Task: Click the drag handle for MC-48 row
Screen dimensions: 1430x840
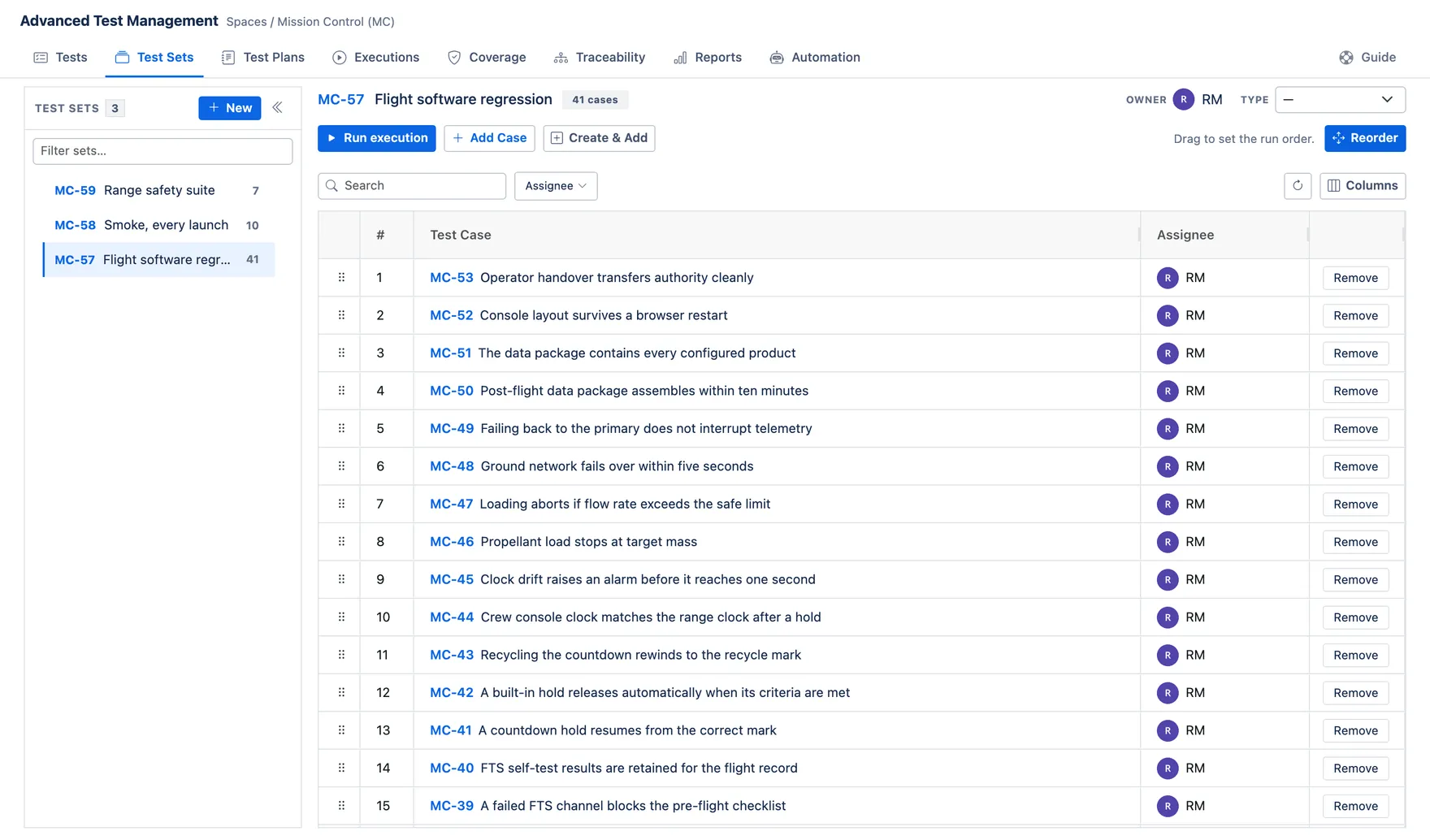Action: click(341, 466)
